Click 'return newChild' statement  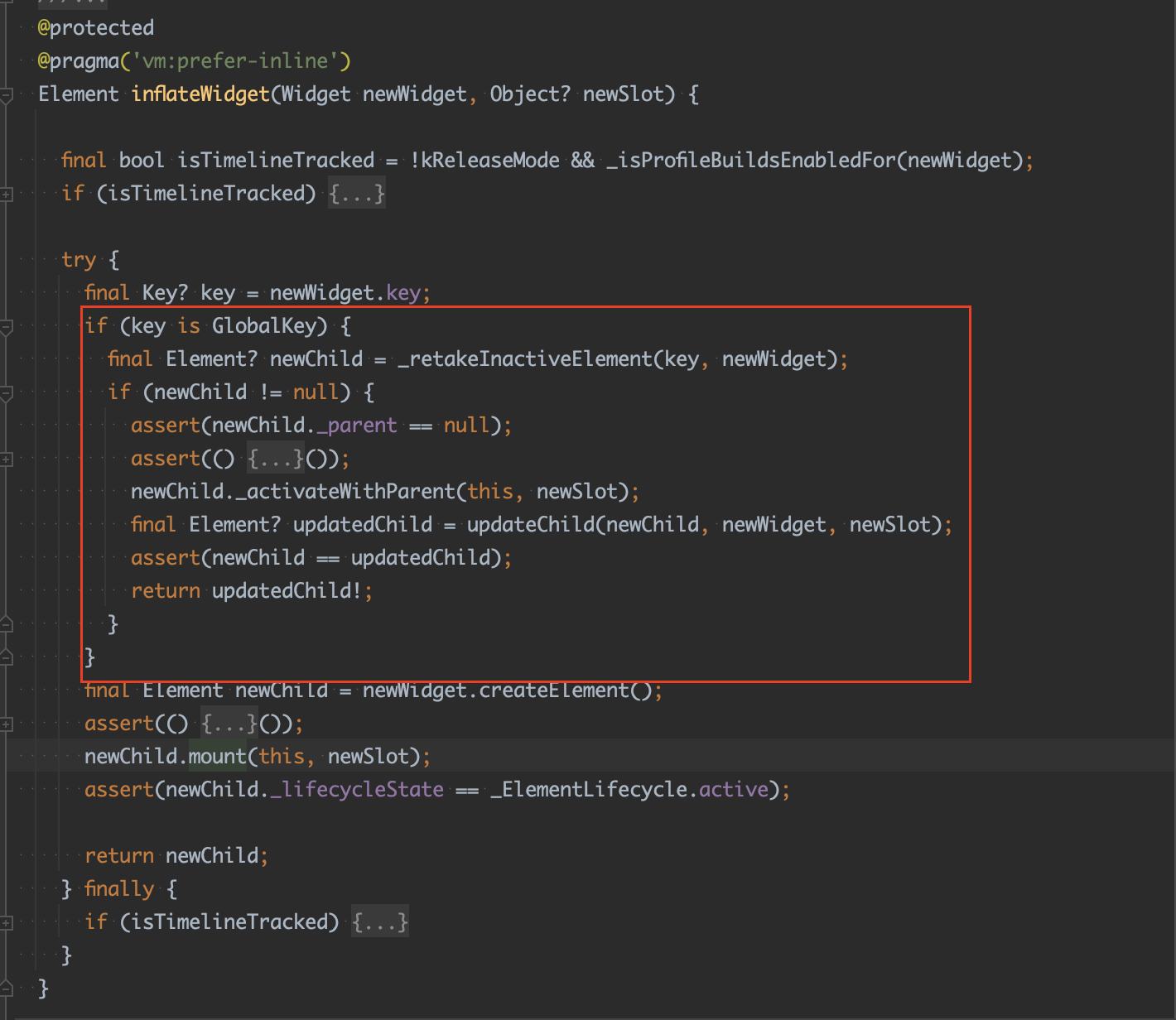176,856
